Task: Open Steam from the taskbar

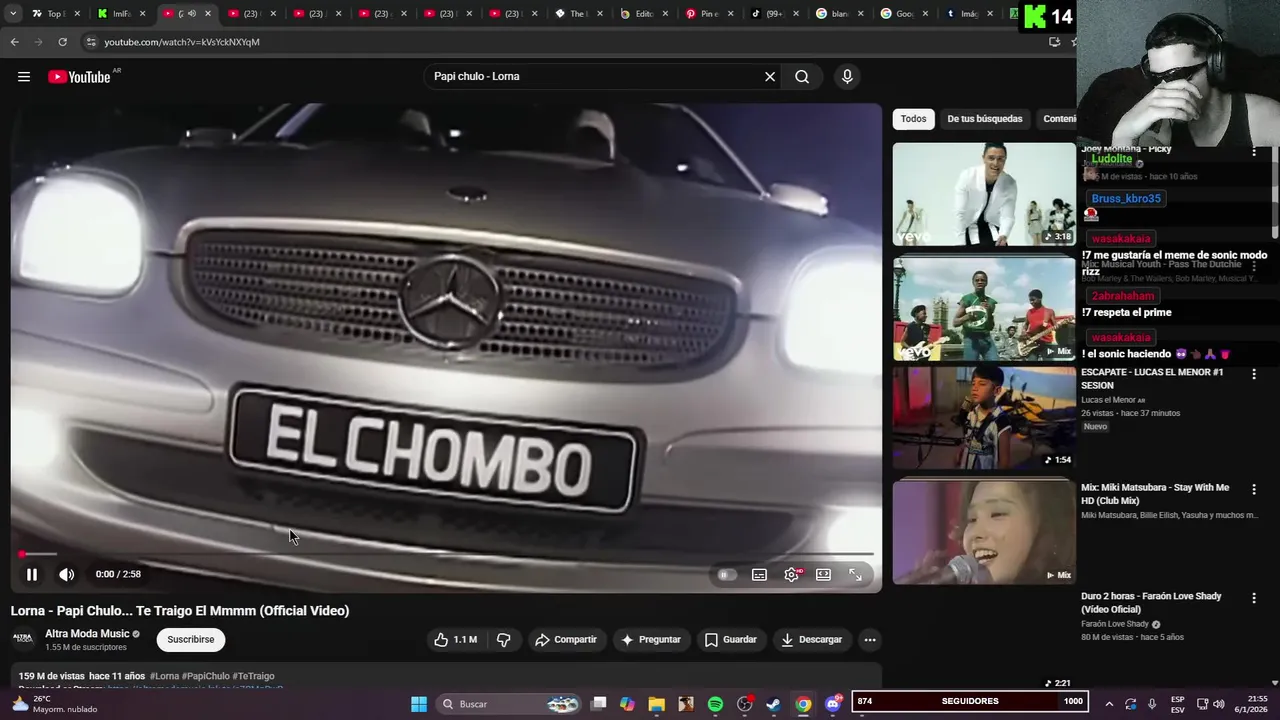Action: (773, 704)
